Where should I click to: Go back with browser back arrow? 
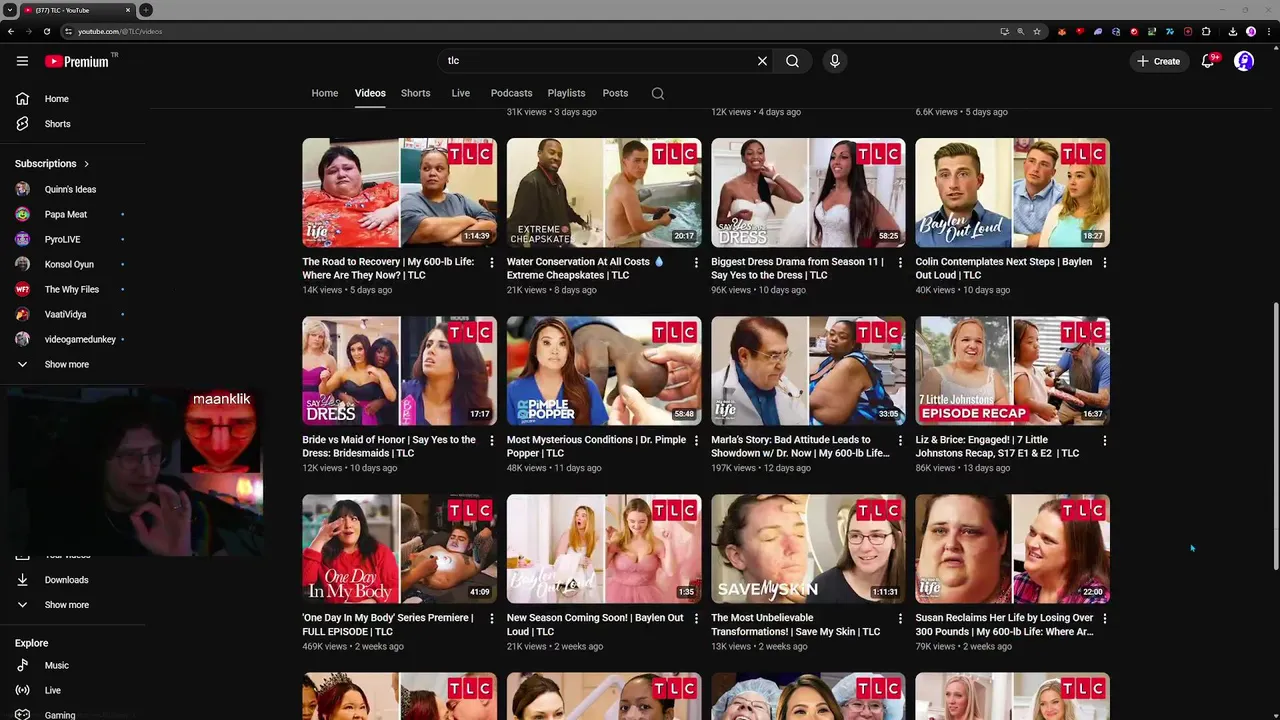[11, 31]
